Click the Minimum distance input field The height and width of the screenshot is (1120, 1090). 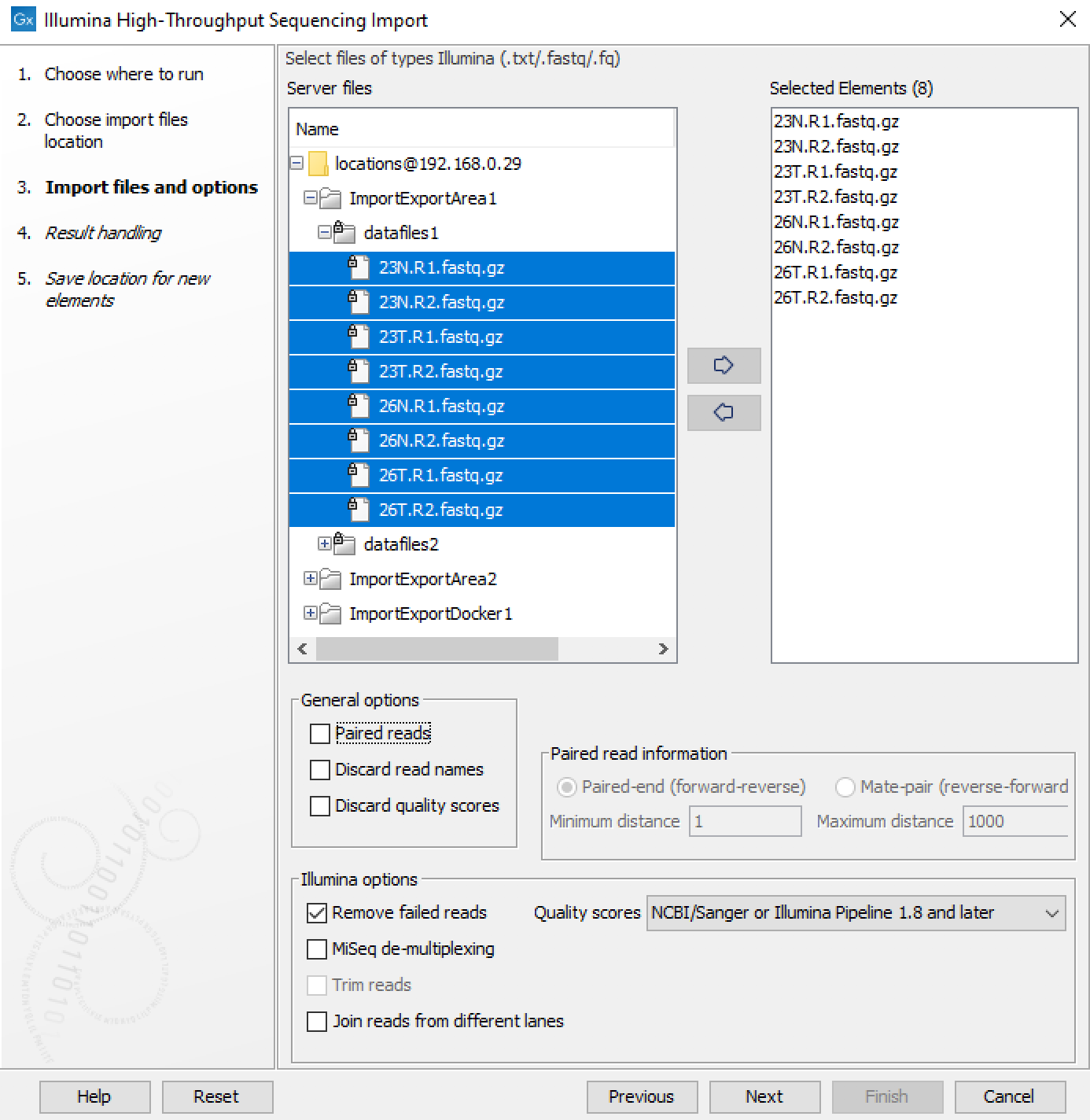point(744,821)
